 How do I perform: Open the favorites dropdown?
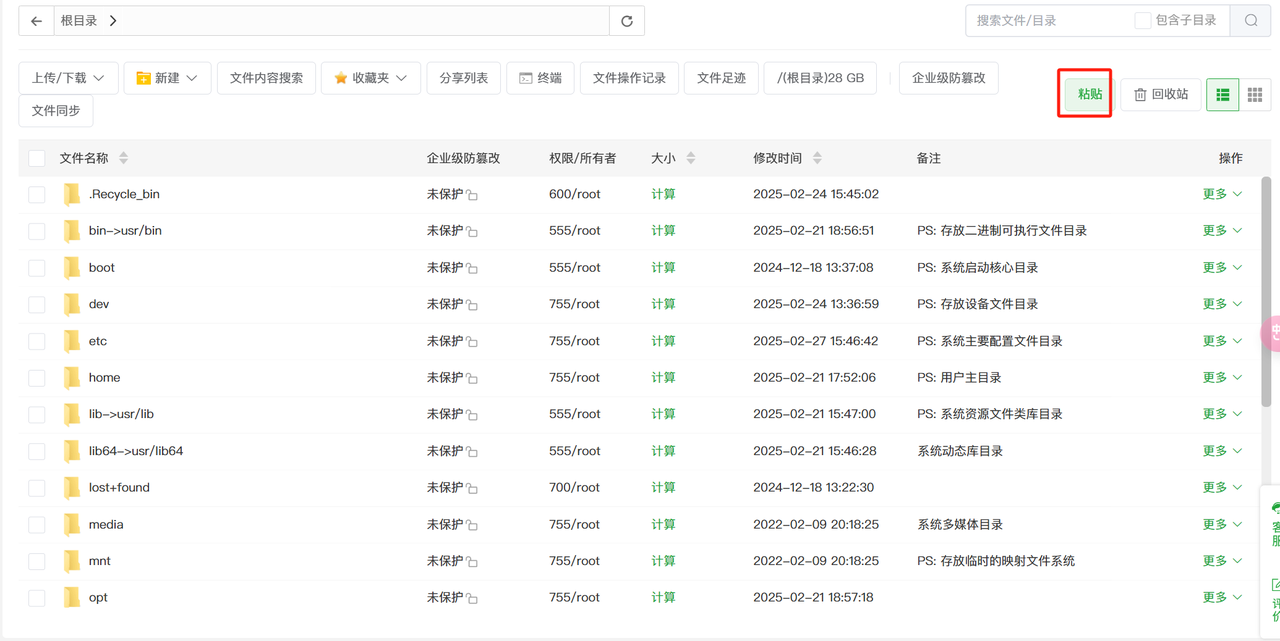[x=371, y=78]
